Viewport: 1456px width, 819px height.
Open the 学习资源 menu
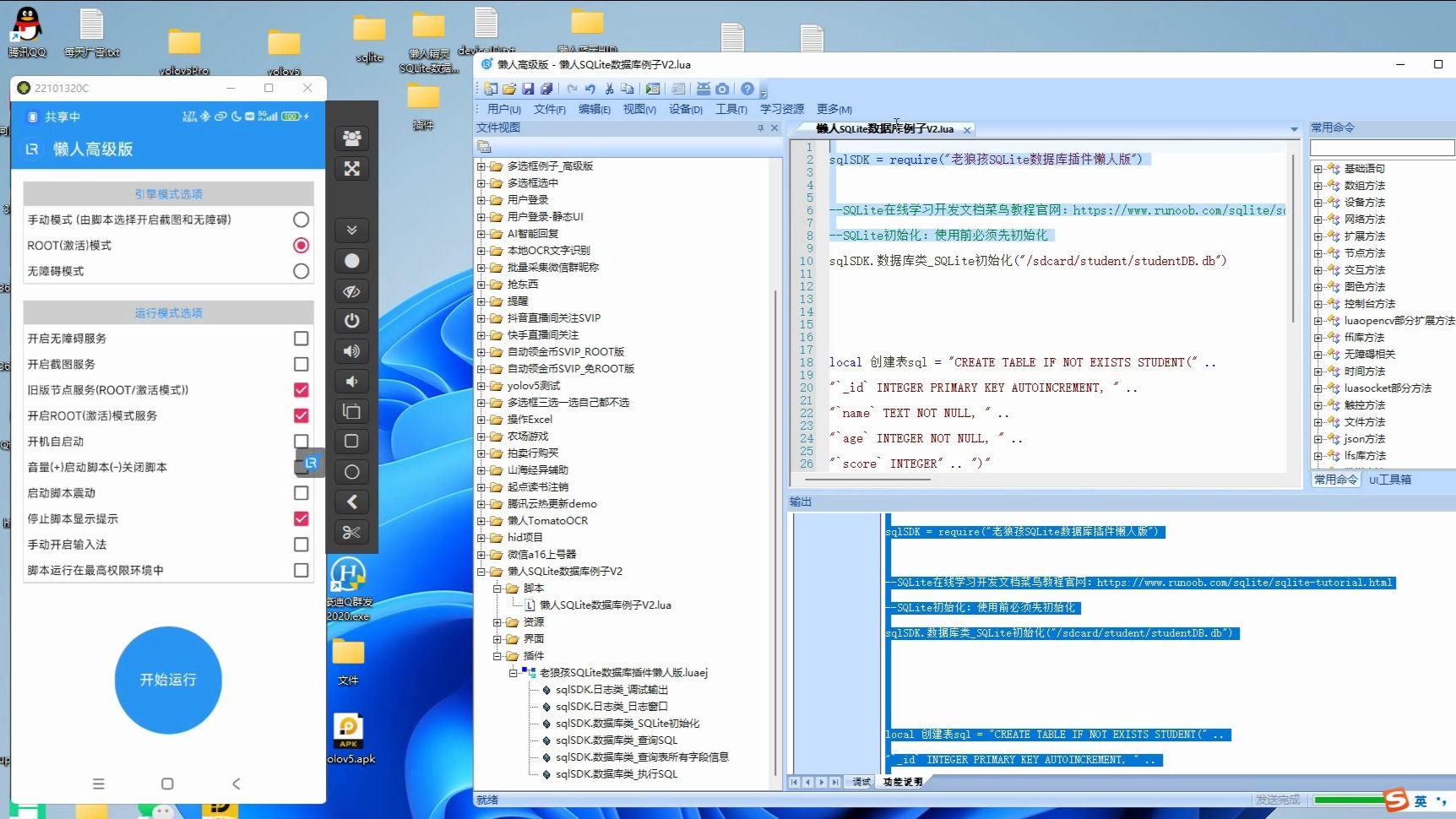782,109
